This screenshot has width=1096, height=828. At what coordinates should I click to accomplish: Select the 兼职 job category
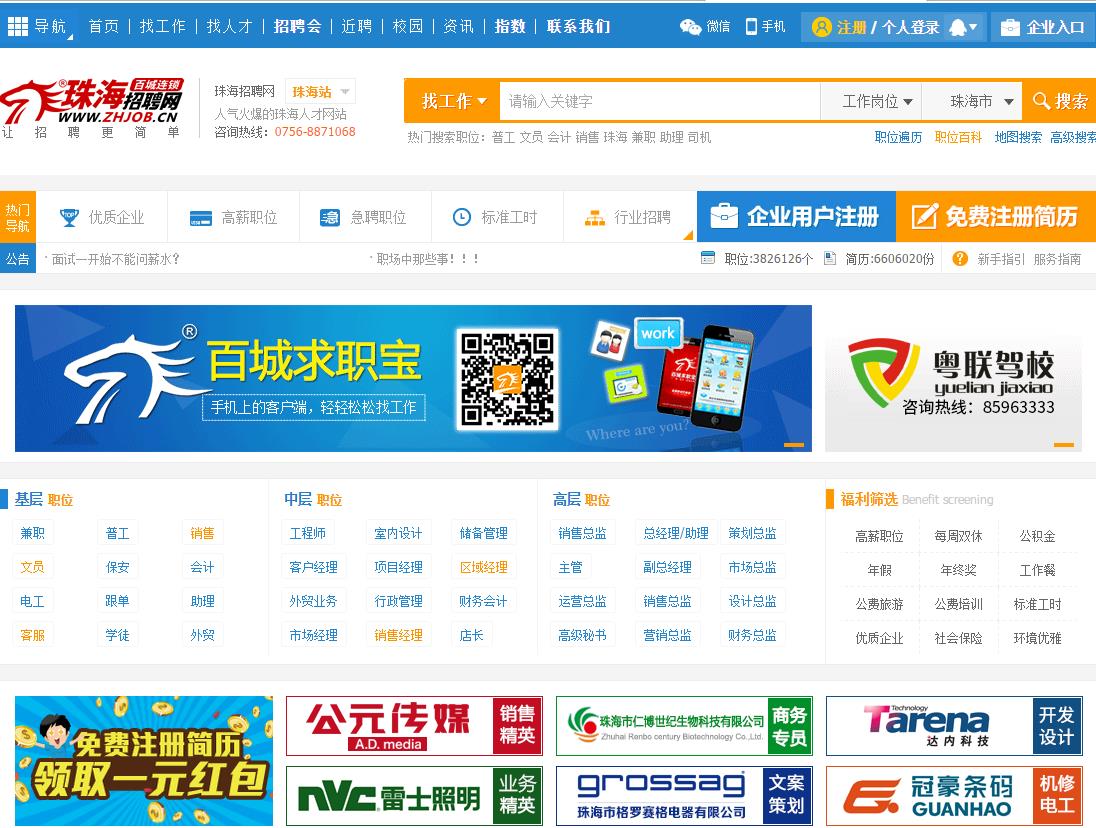32,533
